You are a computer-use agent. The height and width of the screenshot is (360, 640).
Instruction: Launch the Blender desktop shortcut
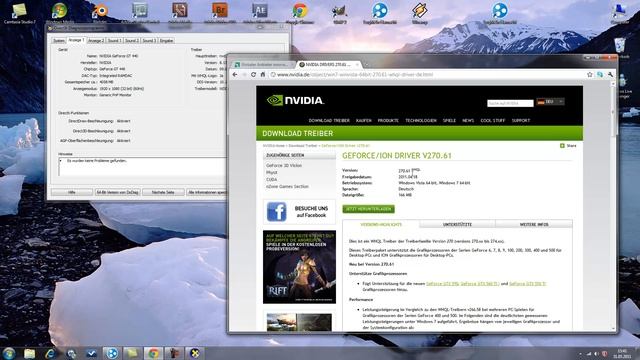click(x=100, y=12)
